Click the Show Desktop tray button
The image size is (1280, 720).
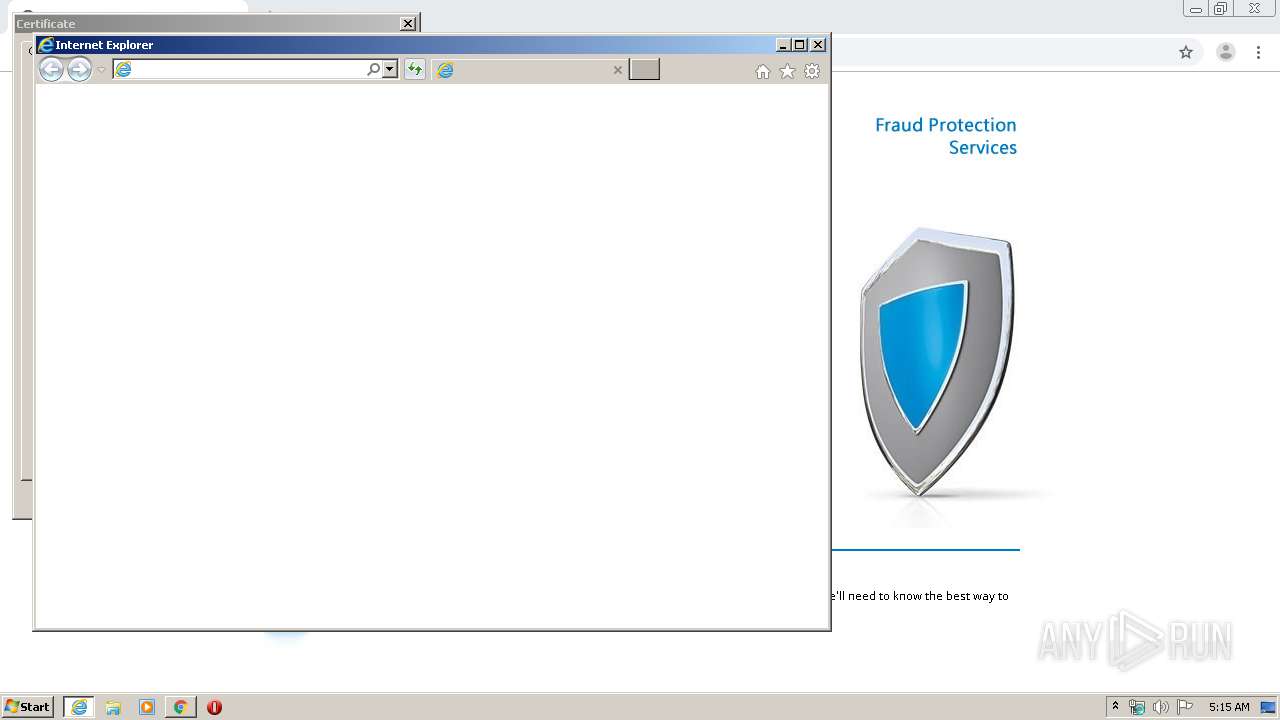click(1269, 707)
